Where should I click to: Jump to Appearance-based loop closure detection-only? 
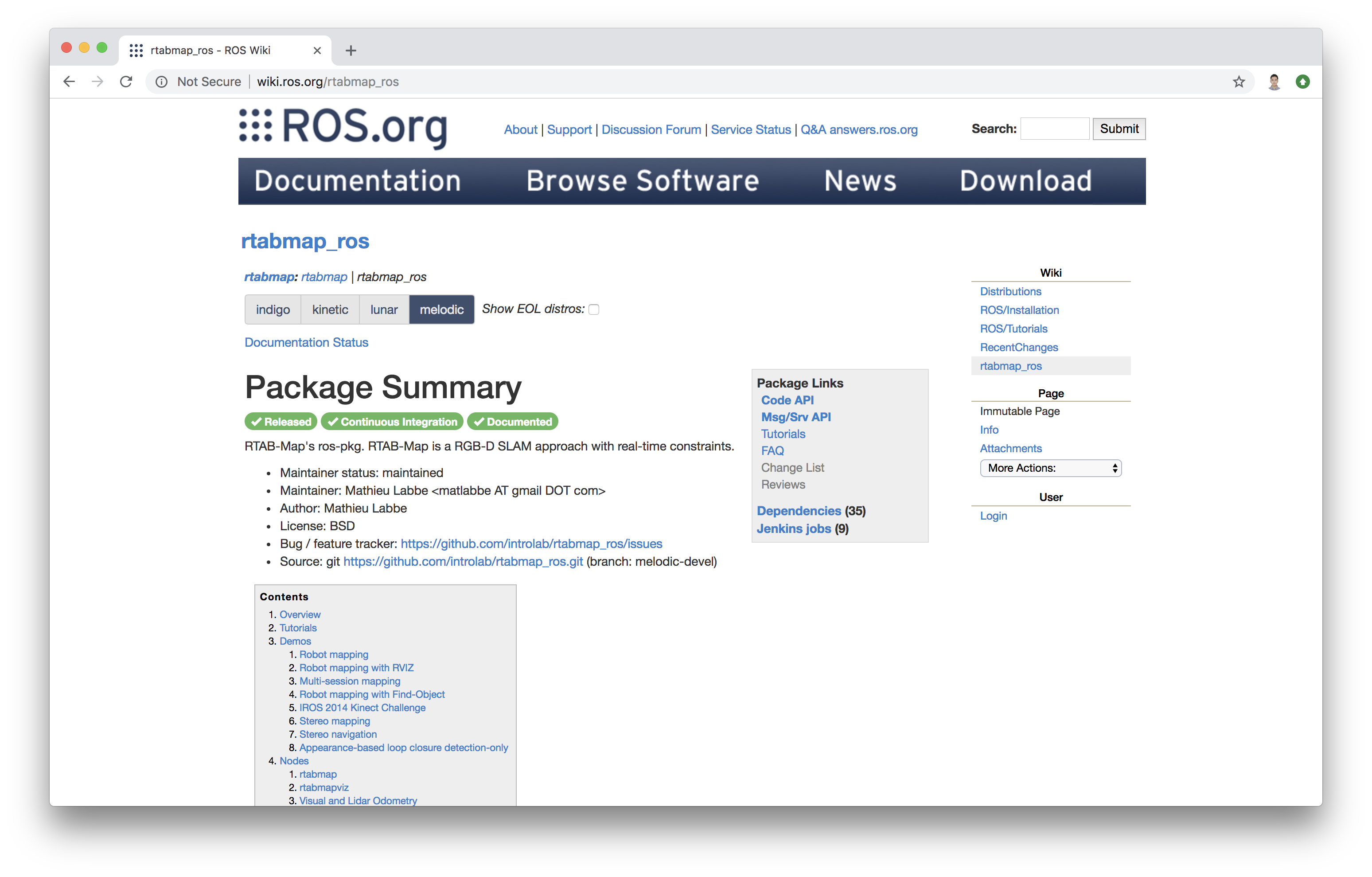[404, 748]
